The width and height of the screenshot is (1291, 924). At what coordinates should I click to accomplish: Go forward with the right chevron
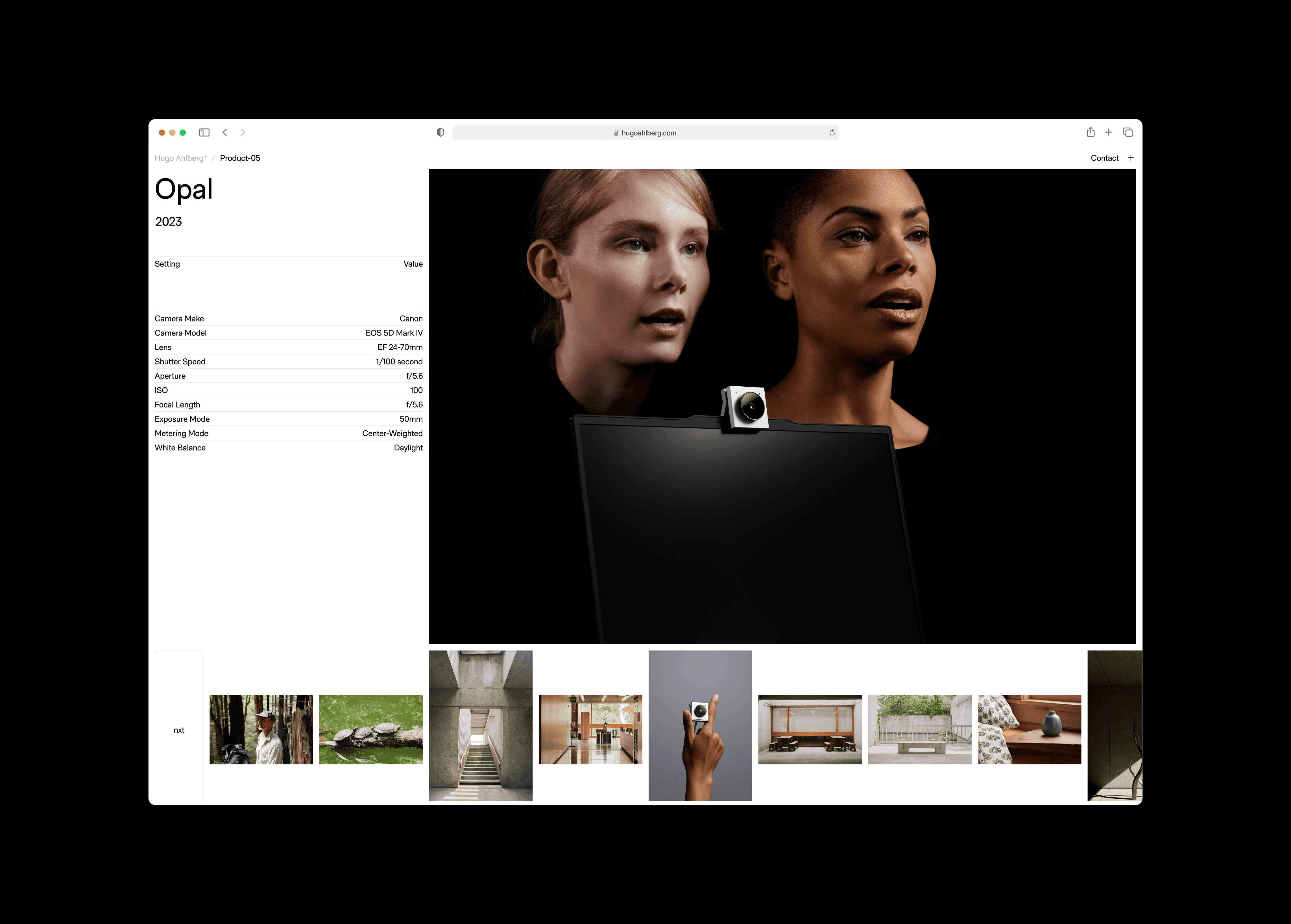tap(243, 133)
